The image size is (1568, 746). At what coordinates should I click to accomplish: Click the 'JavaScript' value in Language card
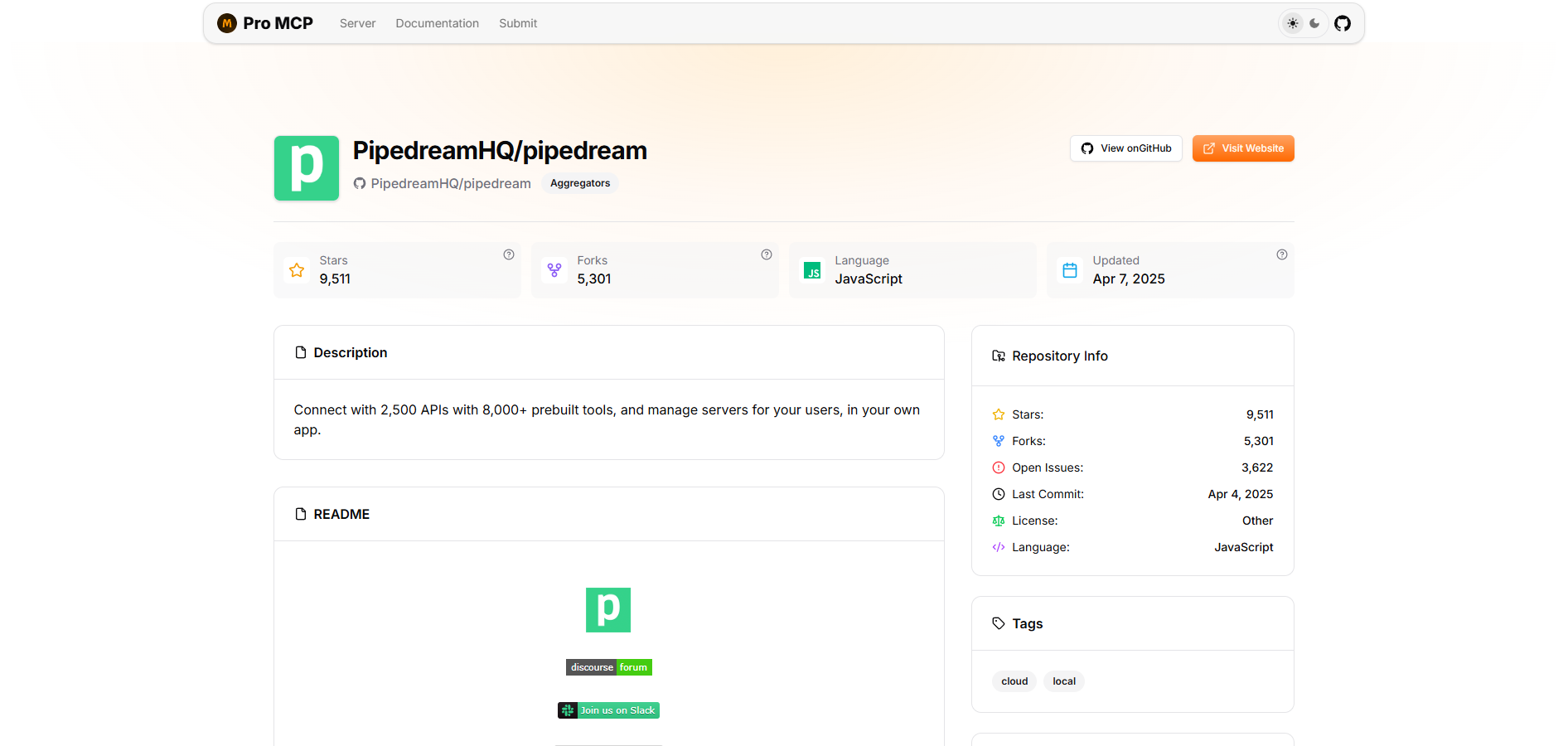(x=869, y=279)
